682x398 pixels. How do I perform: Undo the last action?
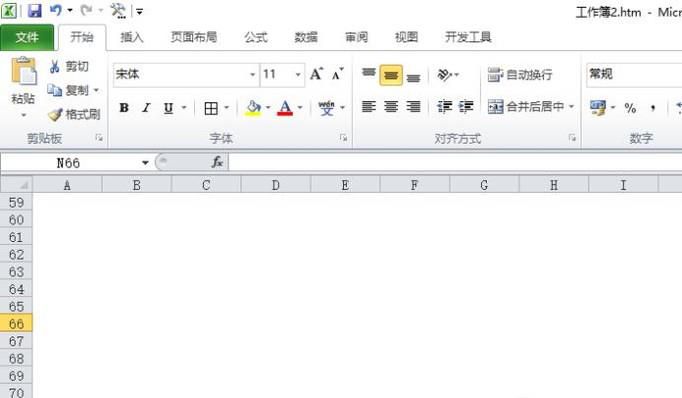(x=55, y=10)
